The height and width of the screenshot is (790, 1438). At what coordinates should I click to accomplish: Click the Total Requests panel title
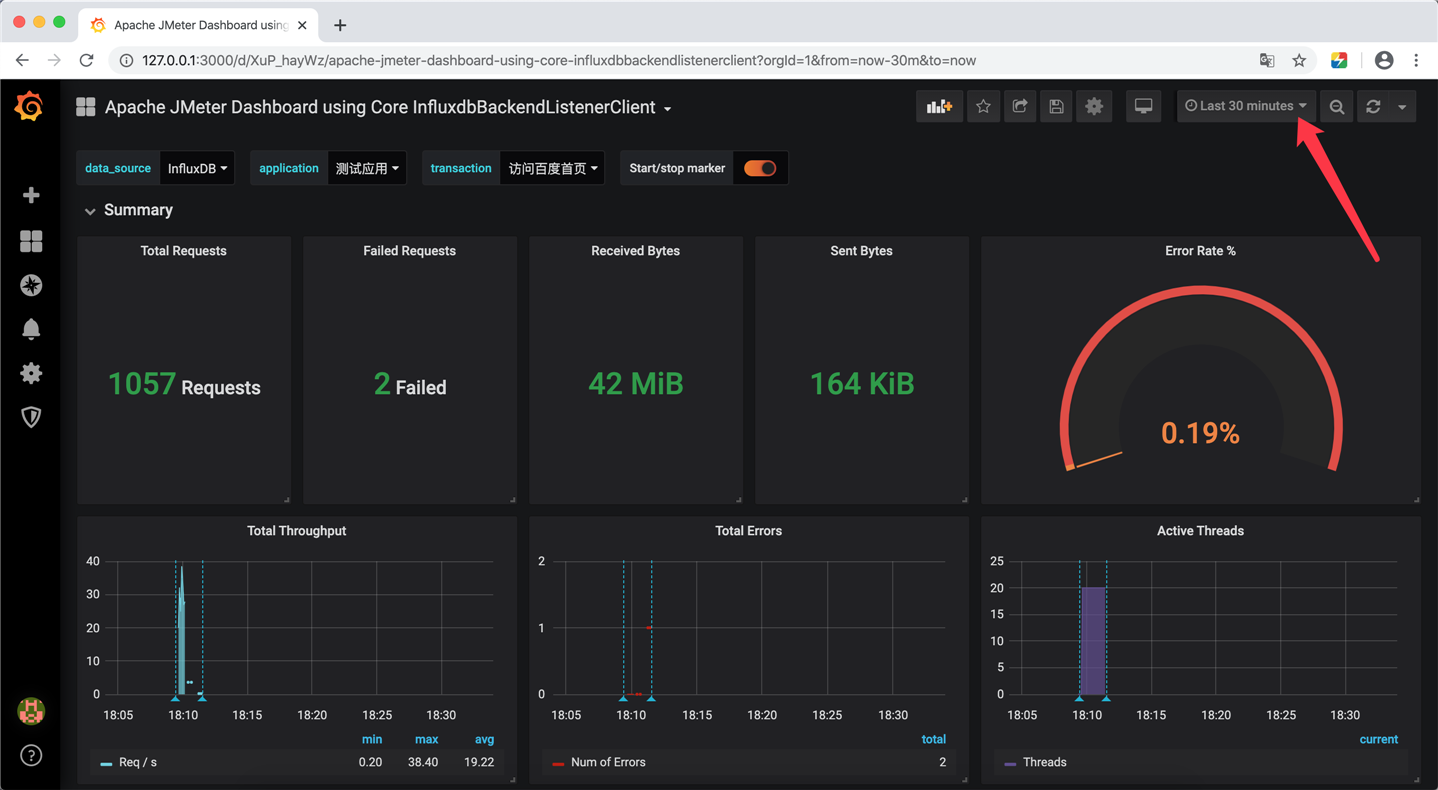point(184,251)
